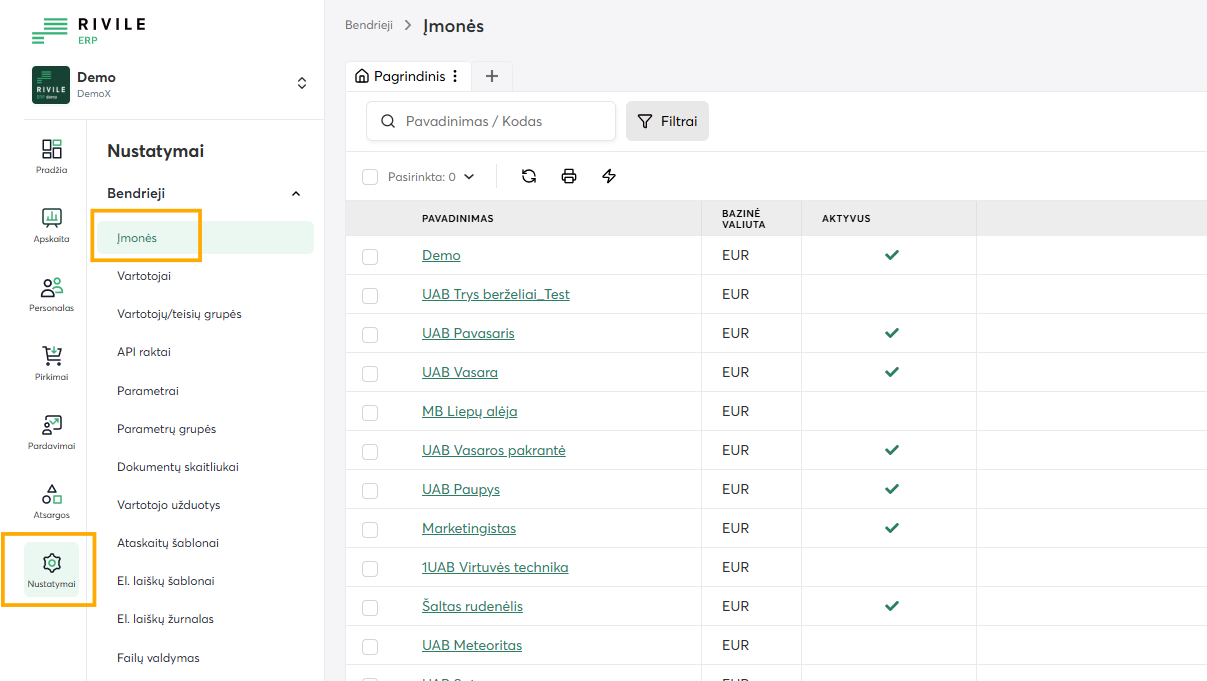This screenshot has height=681, width=1207.
Task: Go to the Personalas module
Action: (52, 293)
